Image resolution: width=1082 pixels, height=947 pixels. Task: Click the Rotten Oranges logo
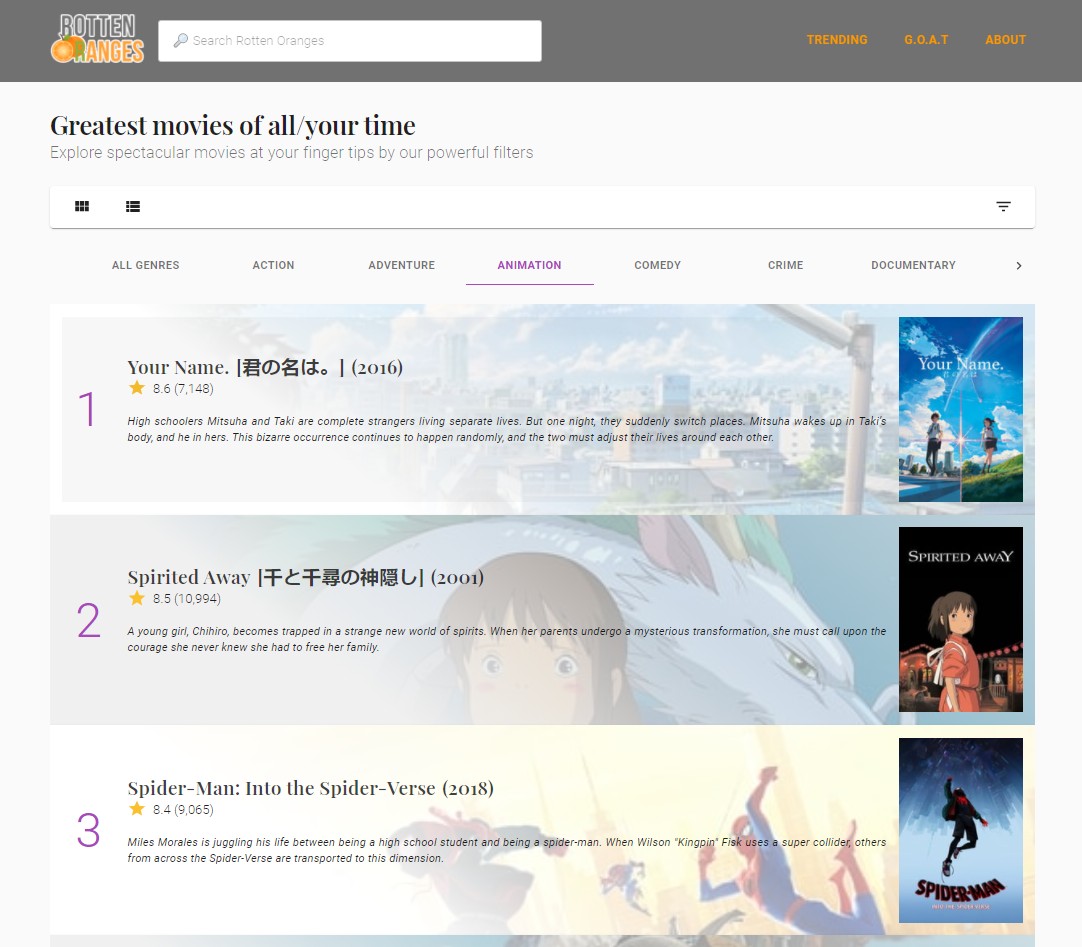click(x=97, y=39)
